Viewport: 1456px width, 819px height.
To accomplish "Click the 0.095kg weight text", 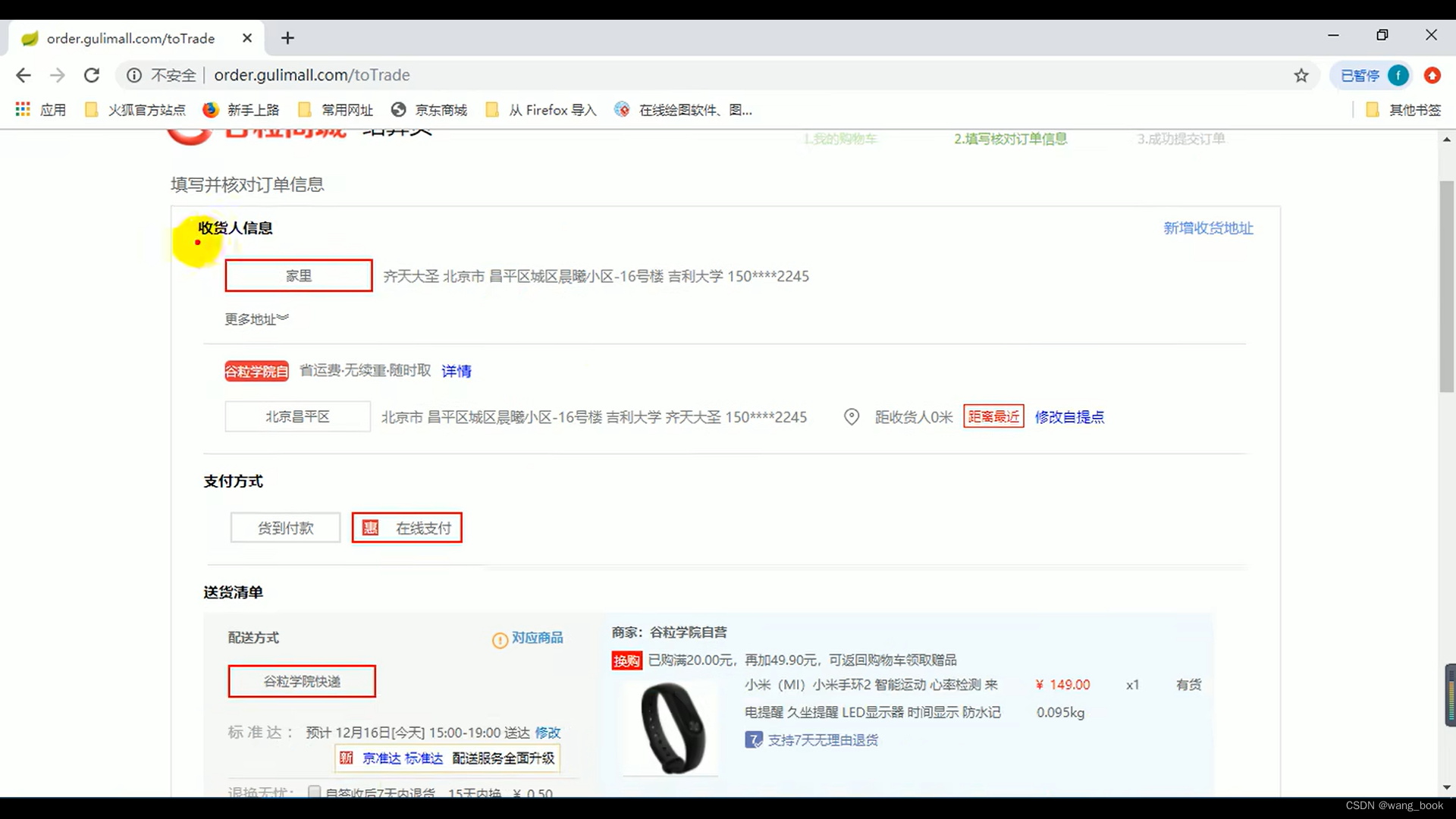I will (1060, 713).
